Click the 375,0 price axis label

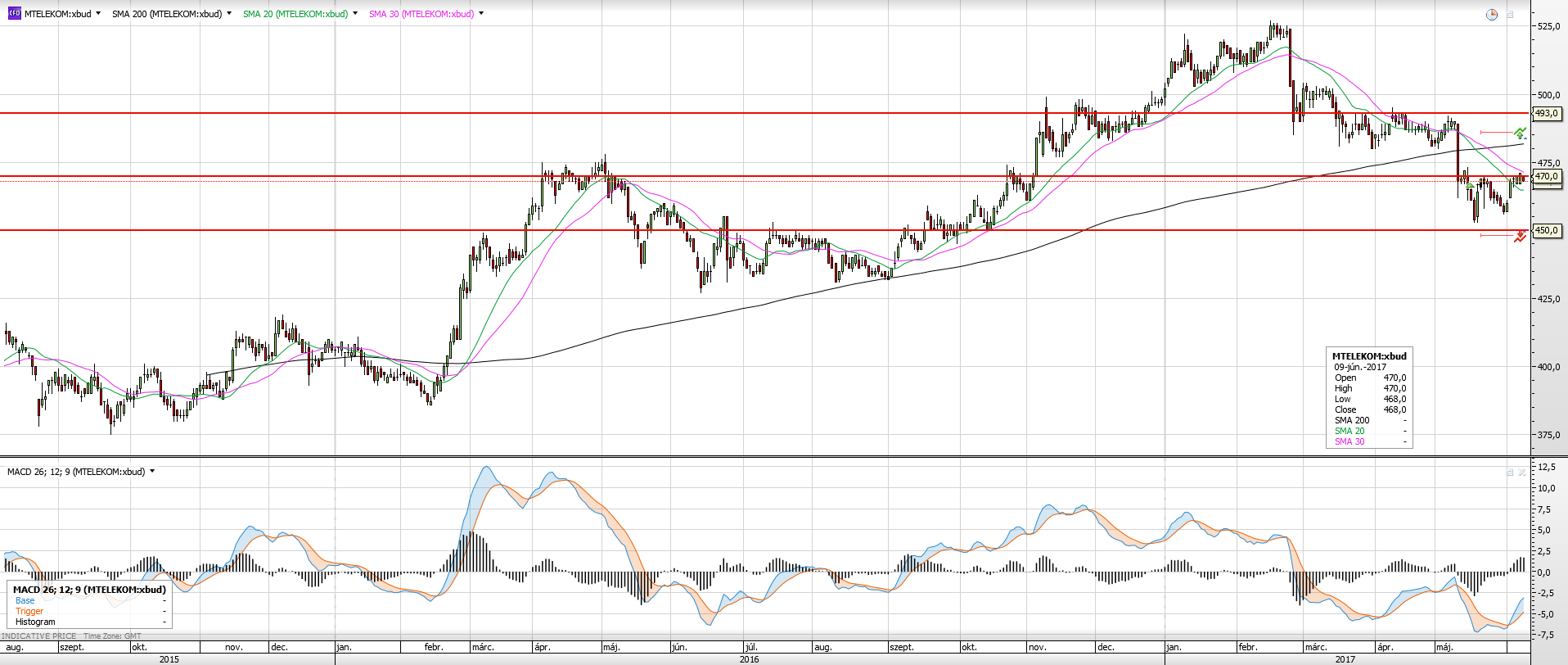1548,435
